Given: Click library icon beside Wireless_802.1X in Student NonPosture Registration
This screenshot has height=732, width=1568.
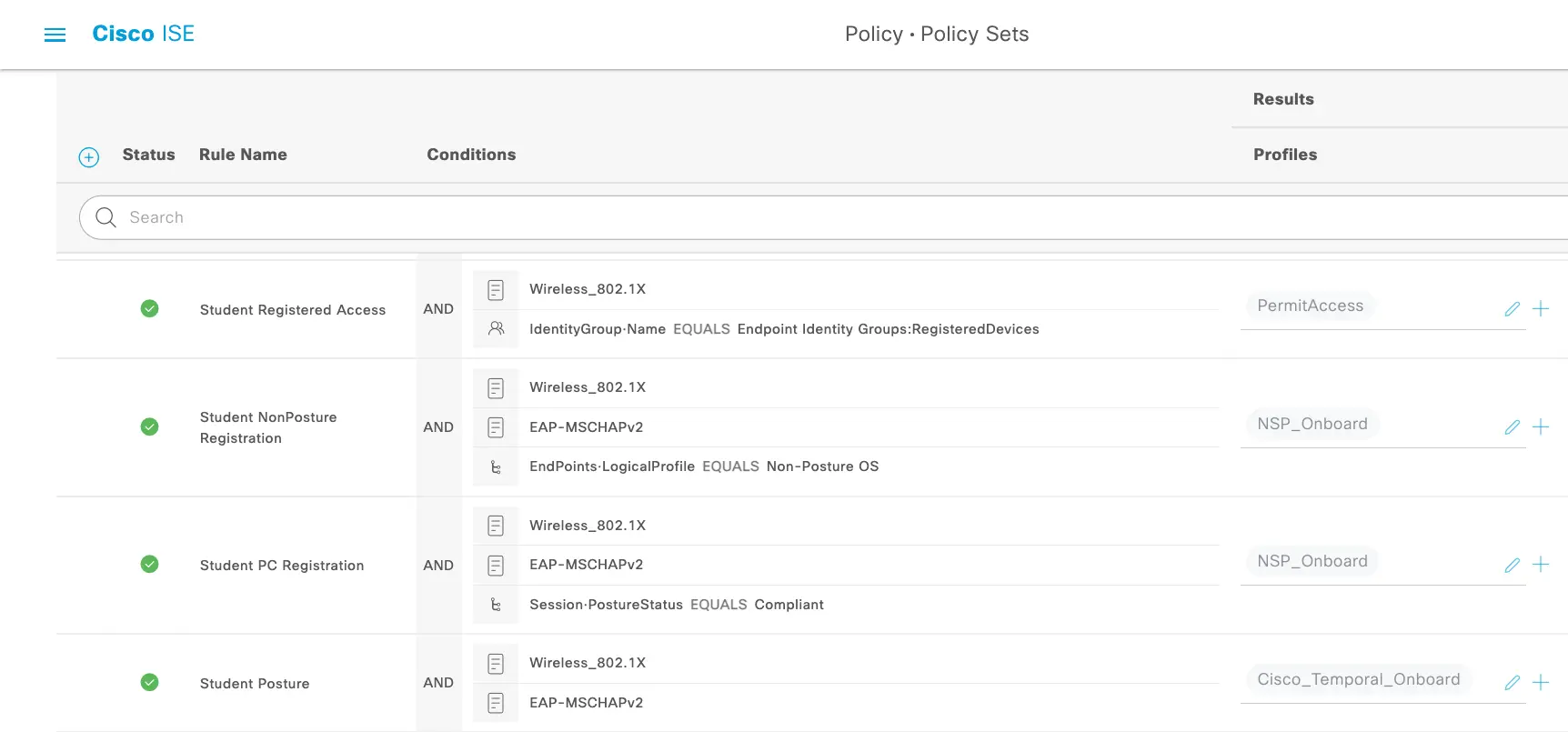Looking at the screenshot, I should [496, 388].
